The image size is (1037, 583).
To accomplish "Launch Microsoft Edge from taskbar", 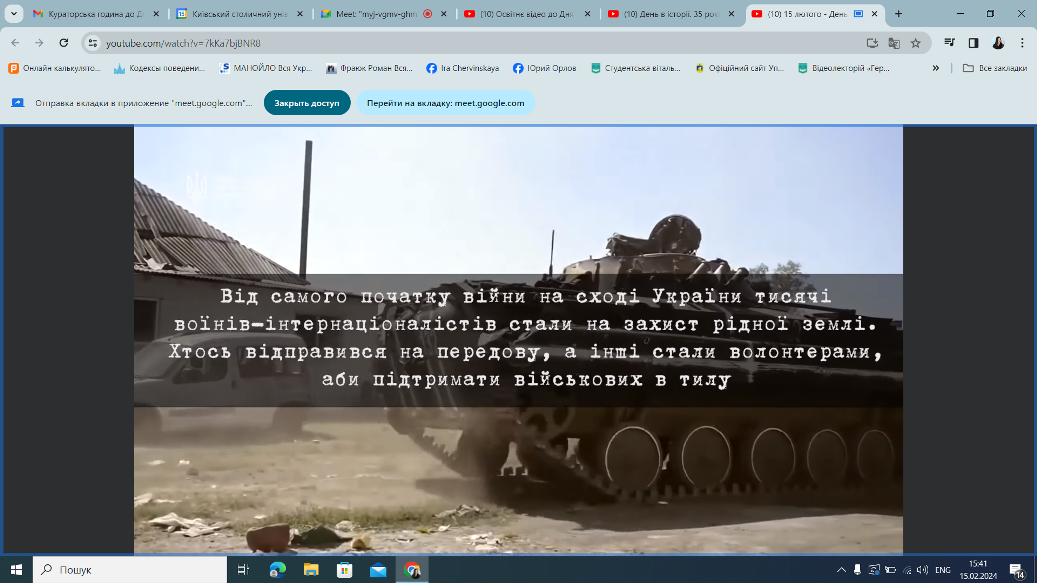I will point(278,570).
